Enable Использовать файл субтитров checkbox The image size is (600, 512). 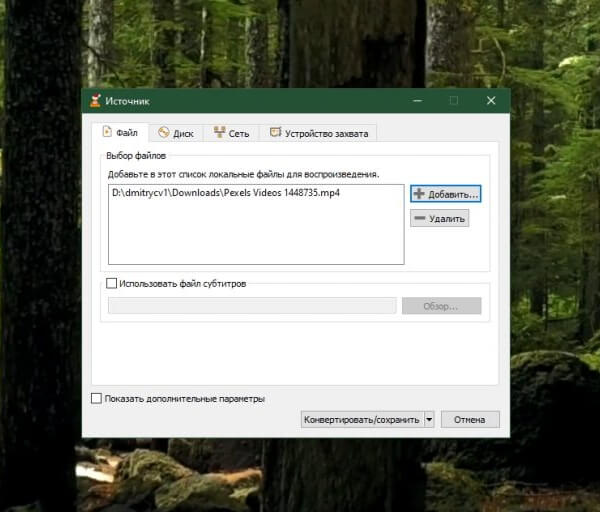point(111,284)
